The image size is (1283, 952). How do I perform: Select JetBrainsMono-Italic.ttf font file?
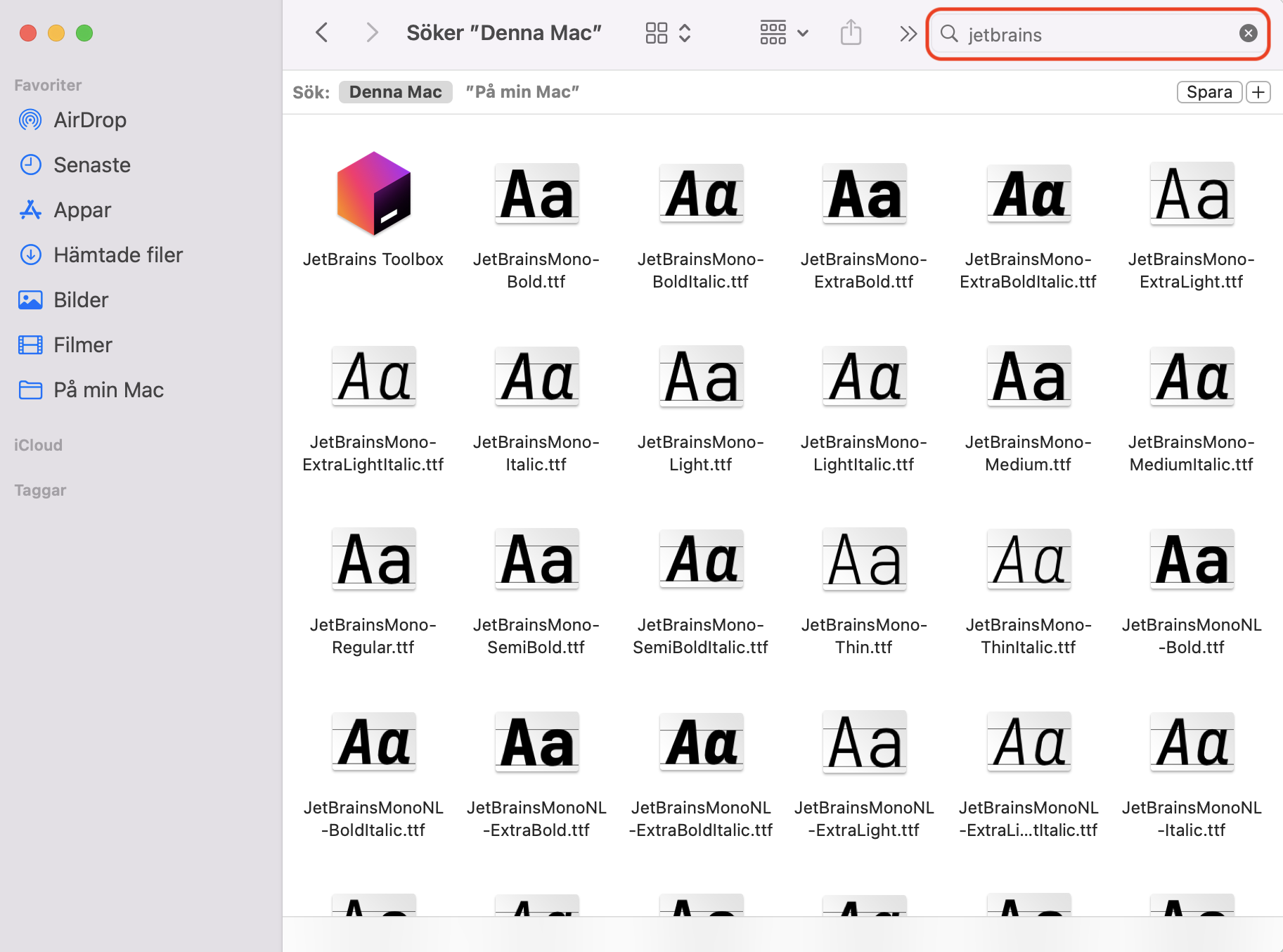pyautogui.click(x=536, y=376)
